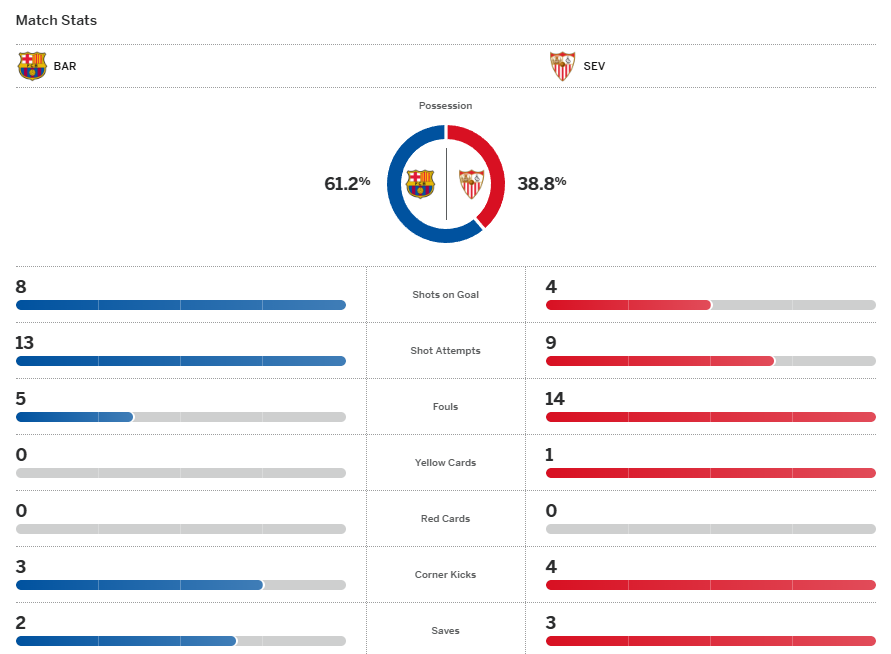This screenshot has height=654, width=891.
Task: Click the Barcelona crest in the header
Action: tap(32, 66)
